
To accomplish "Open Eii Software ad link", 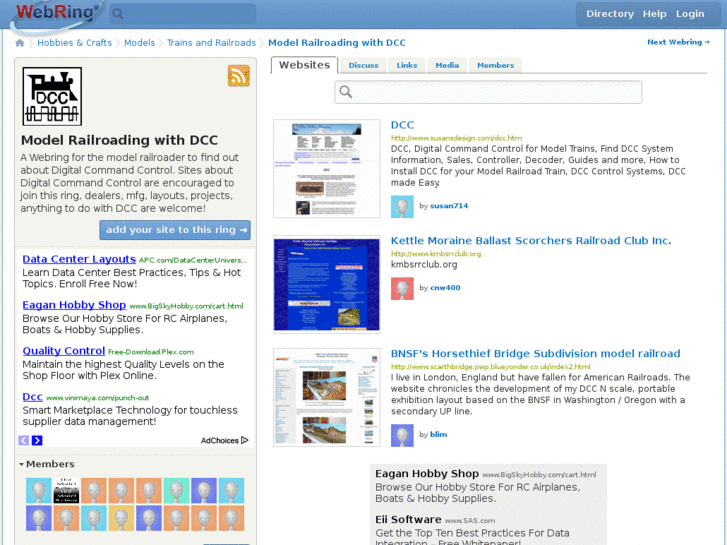I will pyautogui.click(x=408, y=519).
